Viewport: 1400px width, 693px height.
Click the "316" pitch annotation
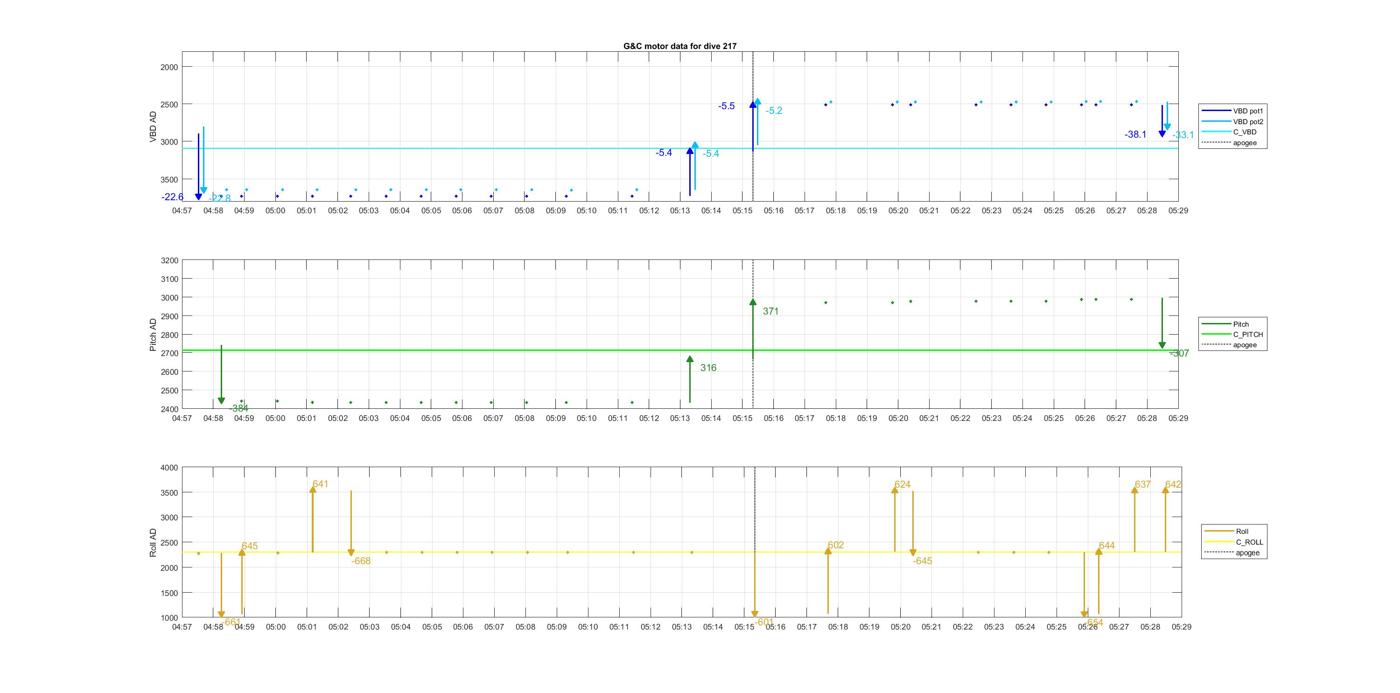[x=708, y=368]
